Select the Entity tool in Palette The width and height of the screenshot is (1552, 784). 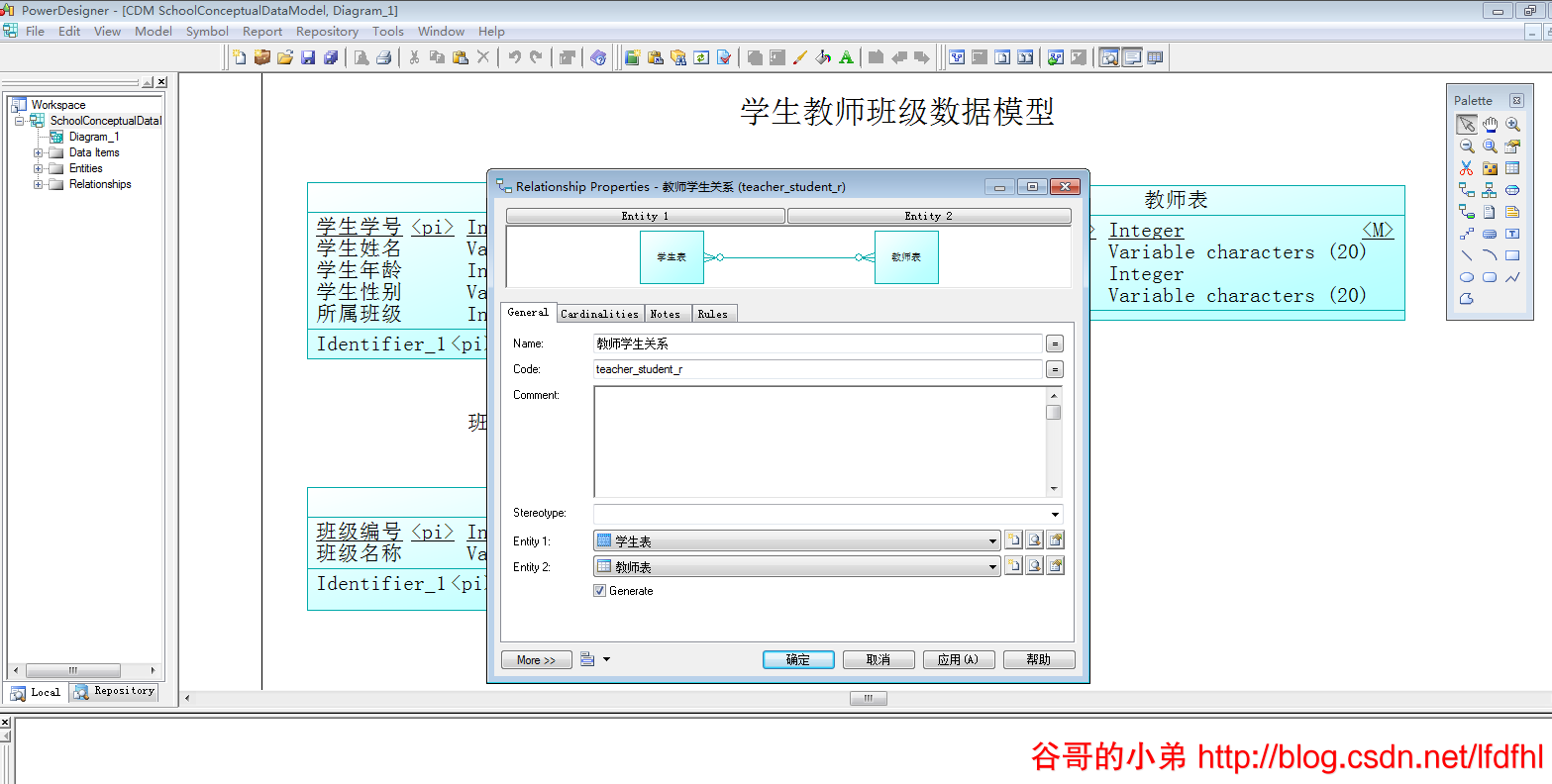click(1512, 168)
